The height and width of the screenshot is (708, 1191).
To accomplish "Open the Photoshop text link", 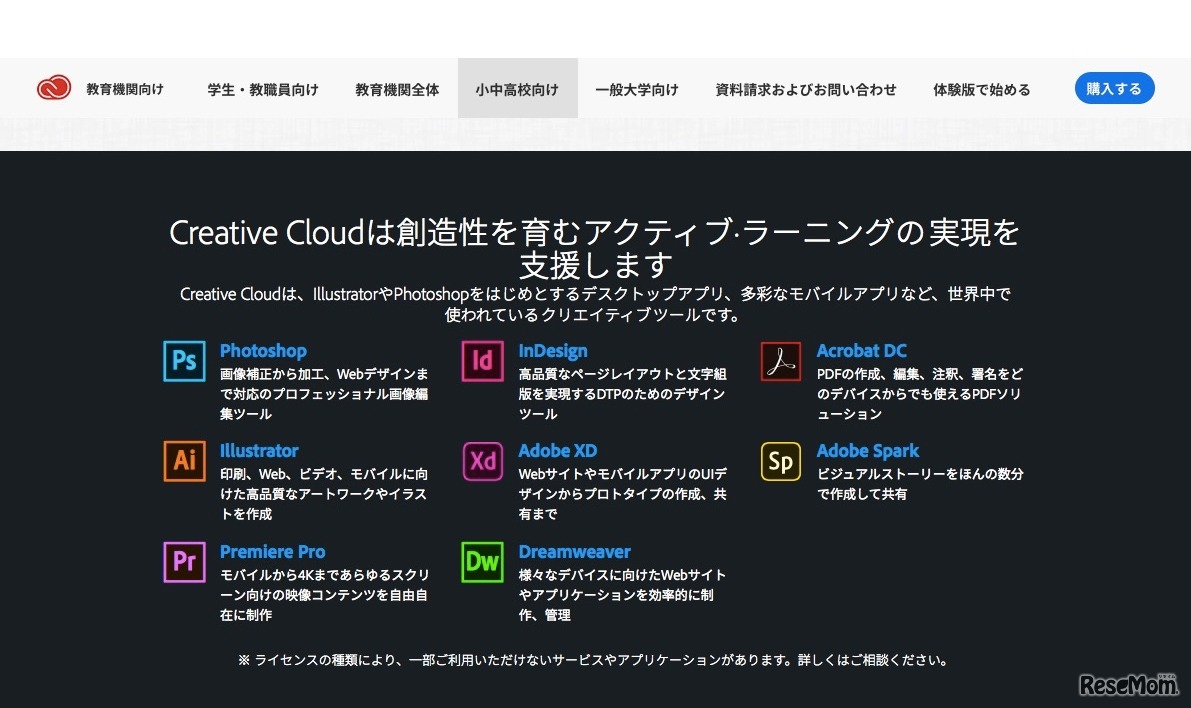I will pyautogui.click(x=263, y=350).
